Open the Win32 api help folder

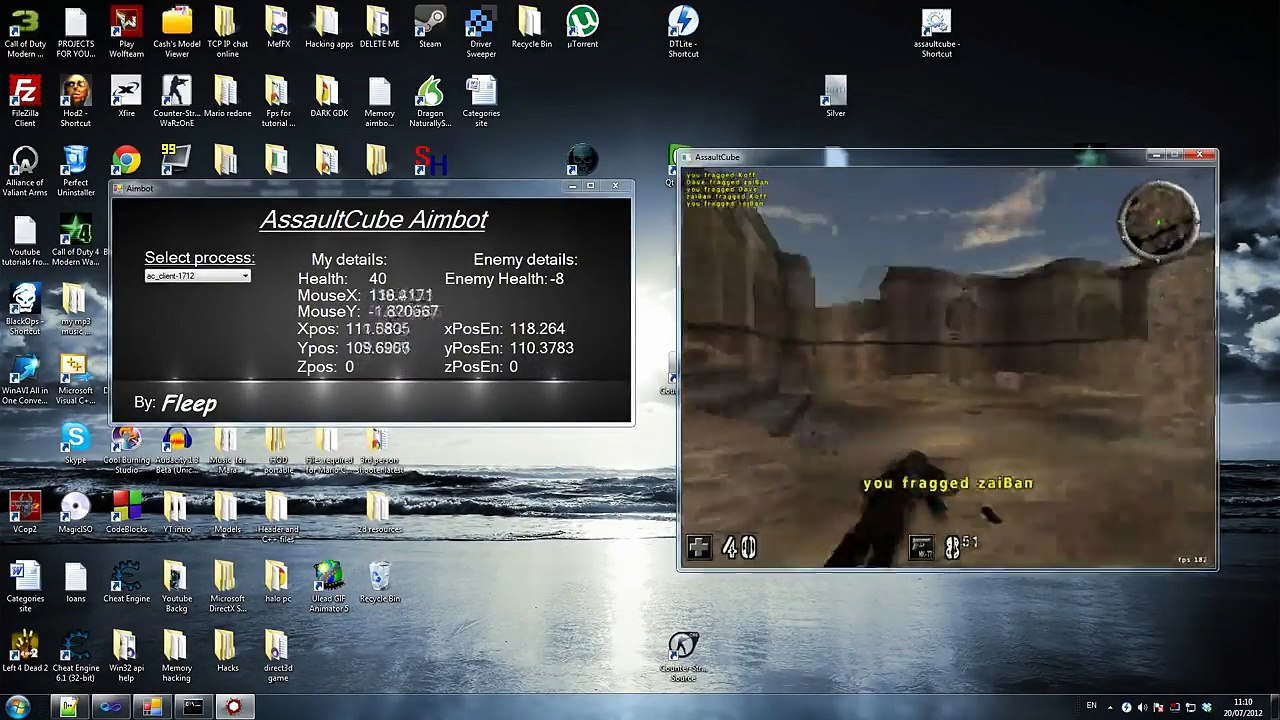click(x=126, y=657)
